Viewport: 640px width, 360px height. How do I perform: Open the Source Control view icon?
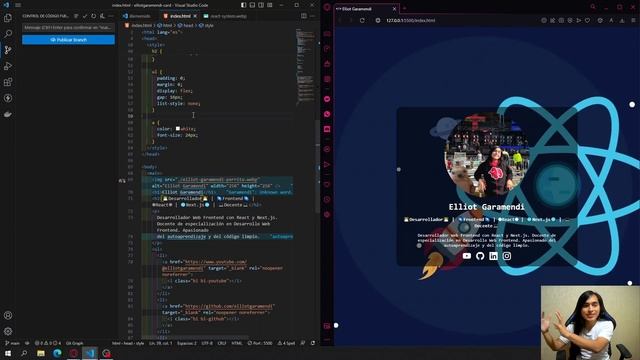coord(8,50)
